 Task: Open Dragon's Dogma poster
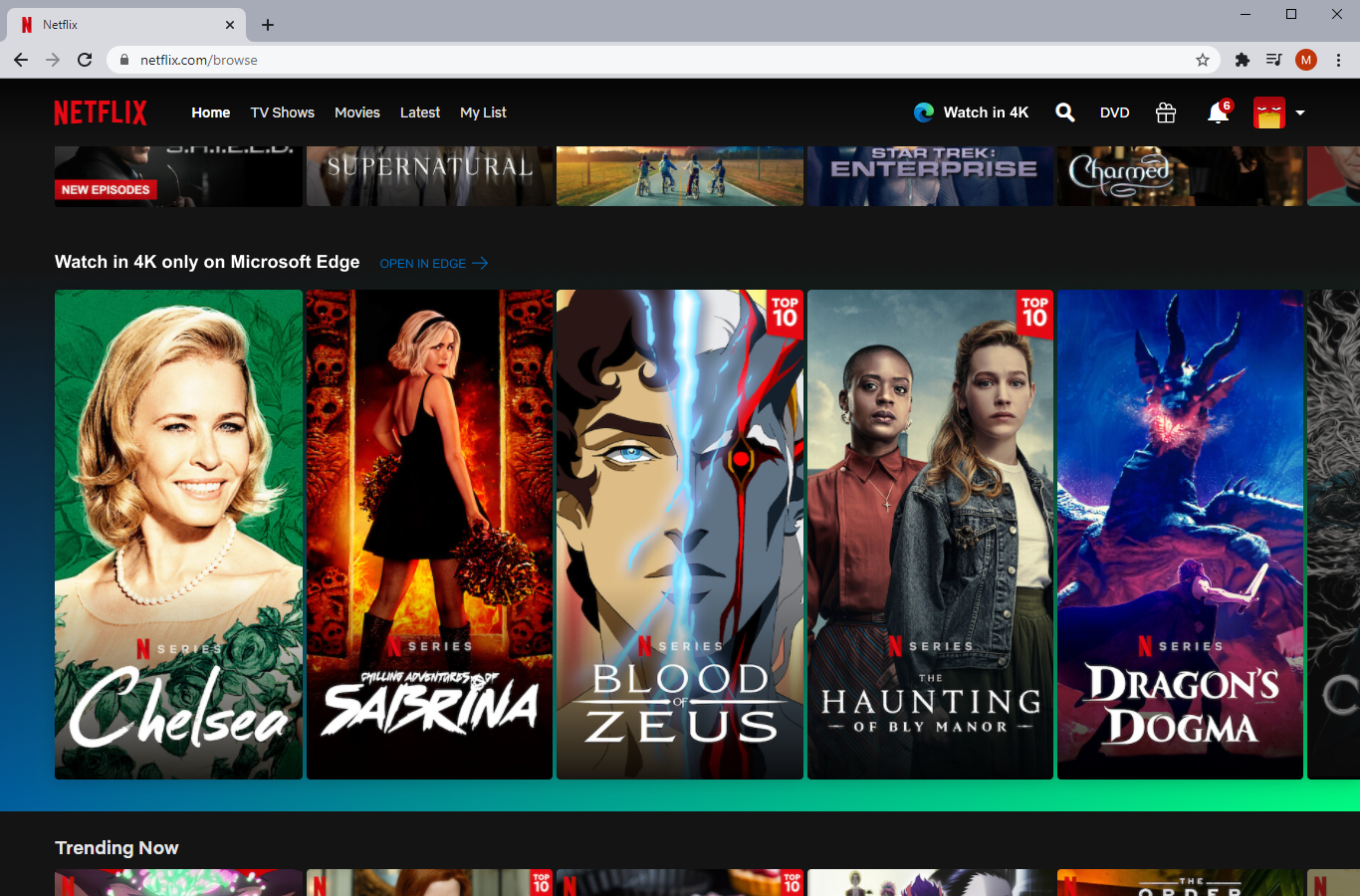(1180, 535)
